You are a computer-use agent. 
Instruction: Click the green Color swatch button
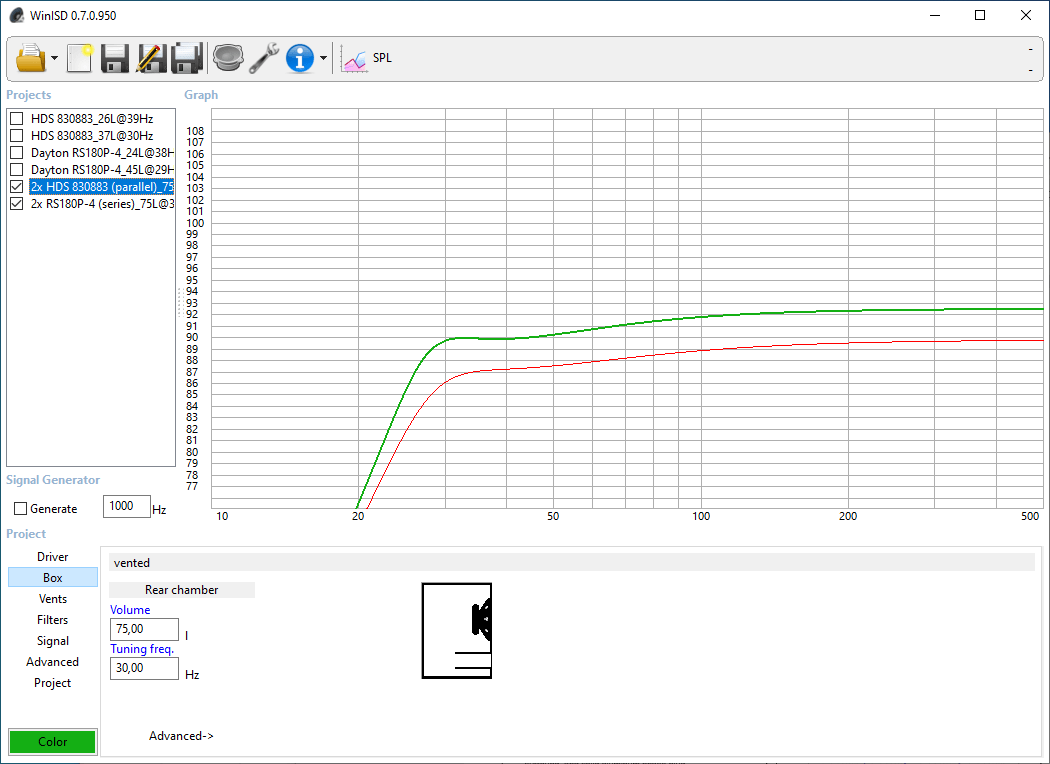pos(53,741)
